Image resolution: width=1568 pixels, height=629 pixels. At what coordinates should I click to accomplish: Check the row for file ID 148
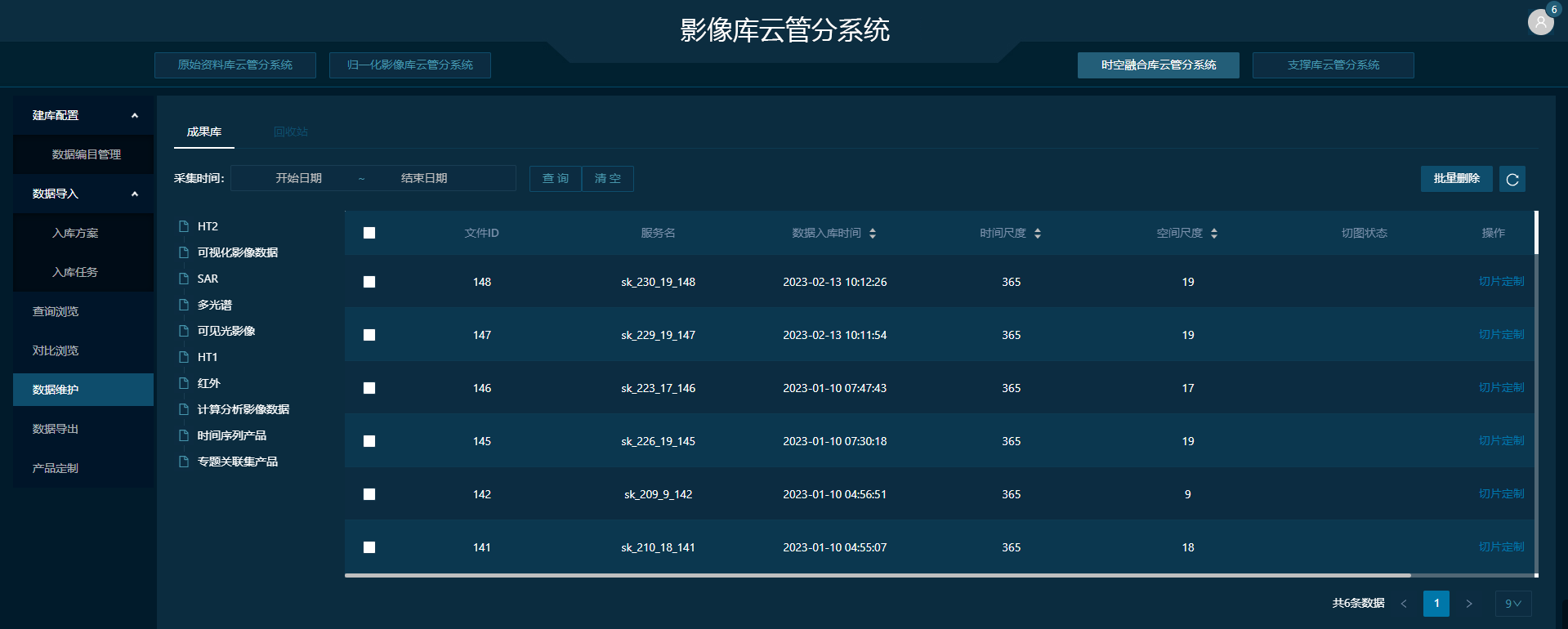click(369, 282)
